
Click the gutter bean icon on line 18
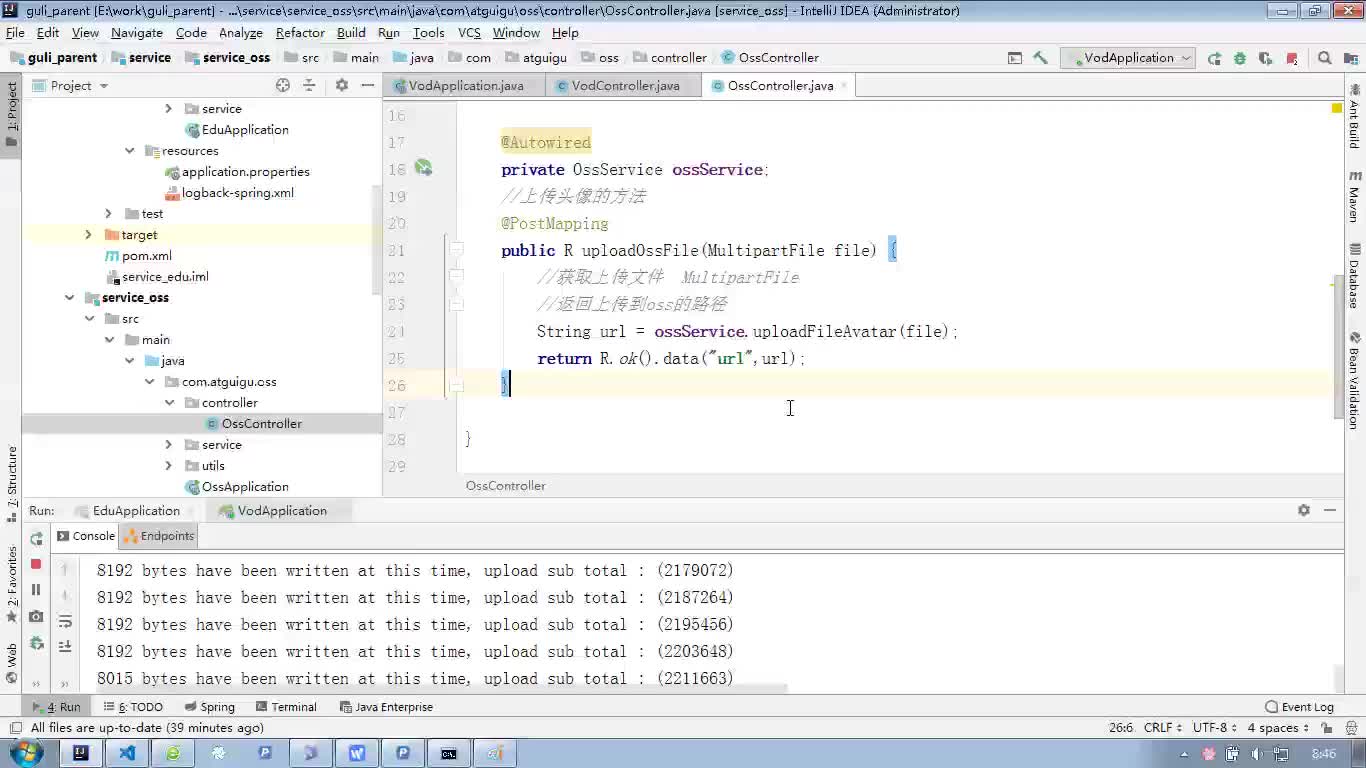tap(423, 169)
